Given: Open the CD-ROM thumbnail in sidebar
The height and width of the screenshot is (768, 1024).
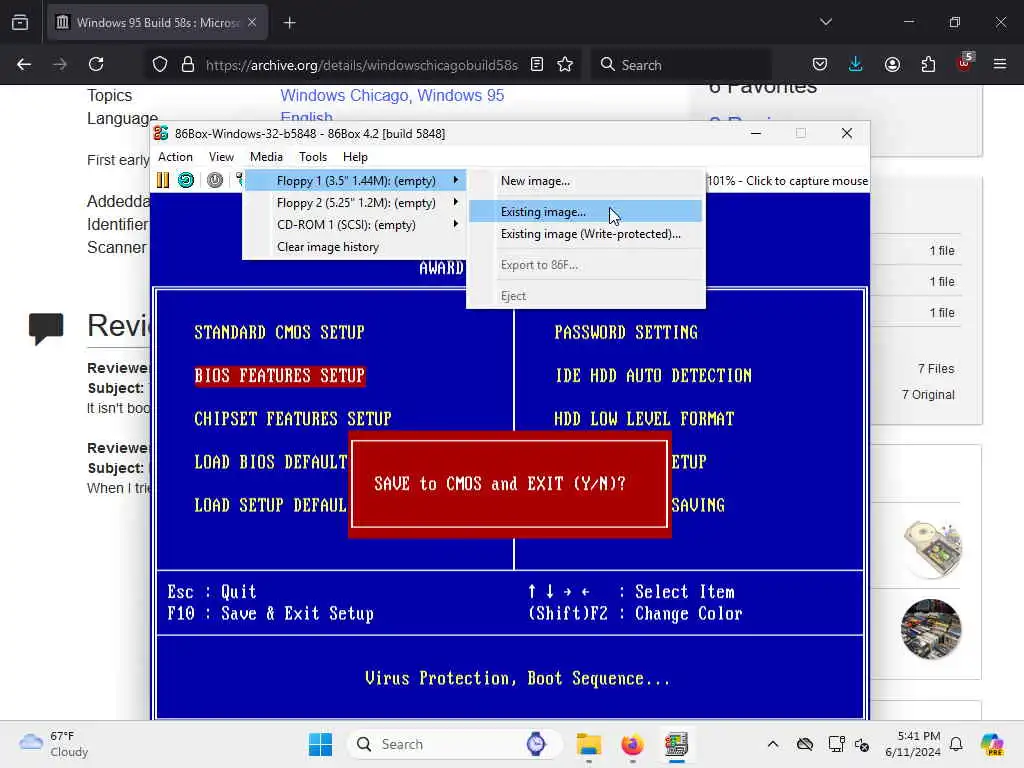Looking at the screenshot, I should pyautogui.click(x=932, y=549).
